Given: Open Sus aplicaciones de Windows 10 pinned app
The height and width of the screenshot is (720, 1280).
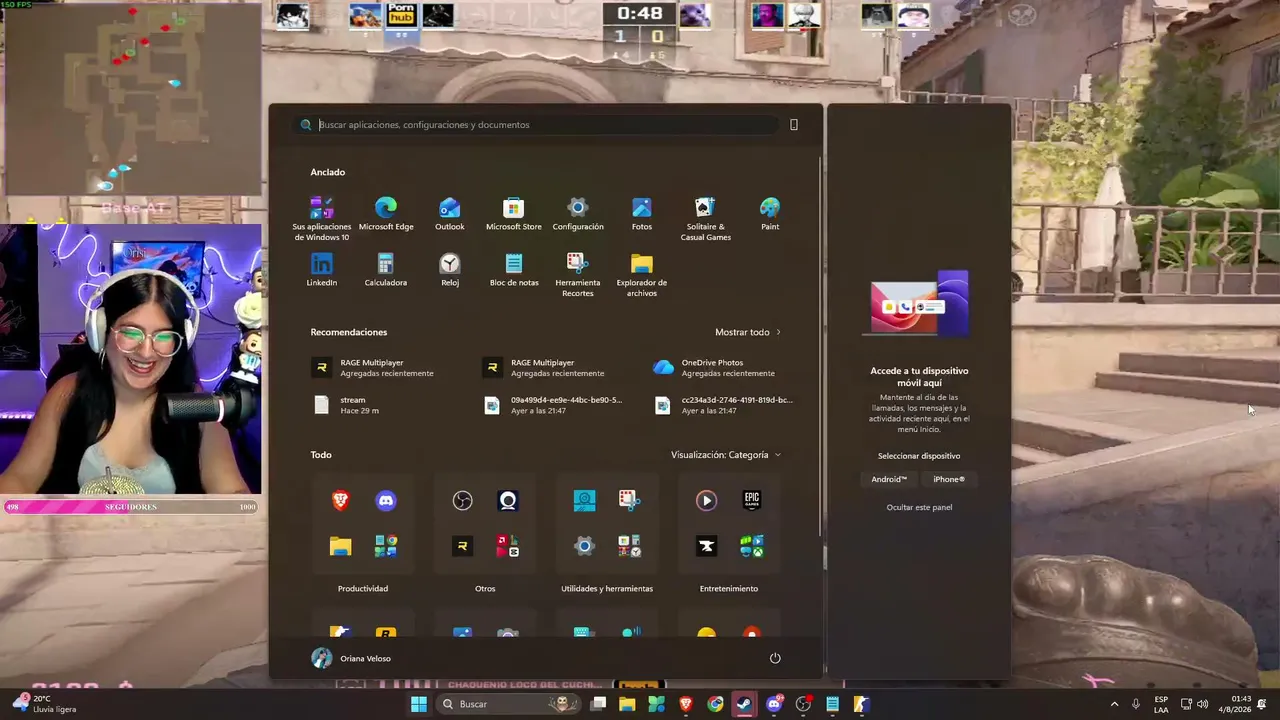Looking at the screenshot, I should (321, 219).
